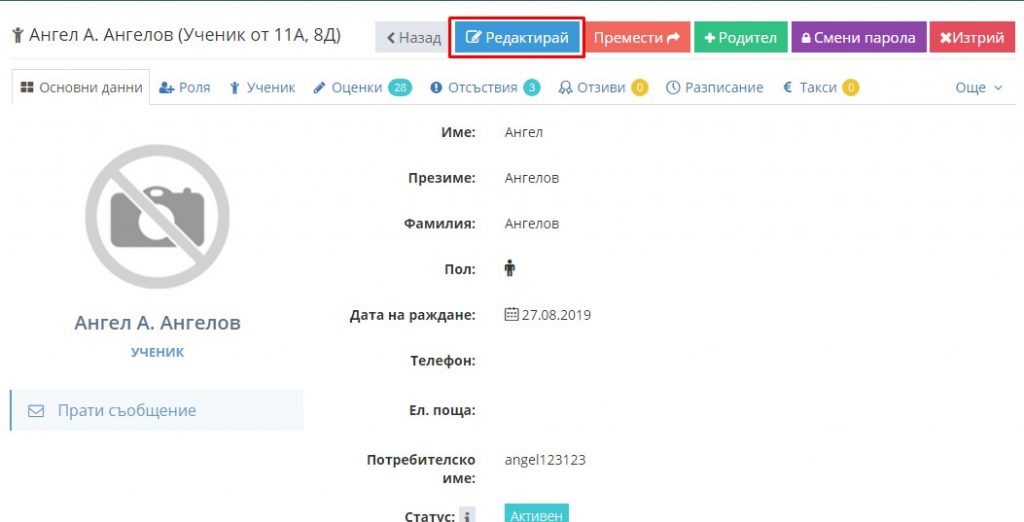
Task: Click the Премести move button
Action: (x=636, y=38)
